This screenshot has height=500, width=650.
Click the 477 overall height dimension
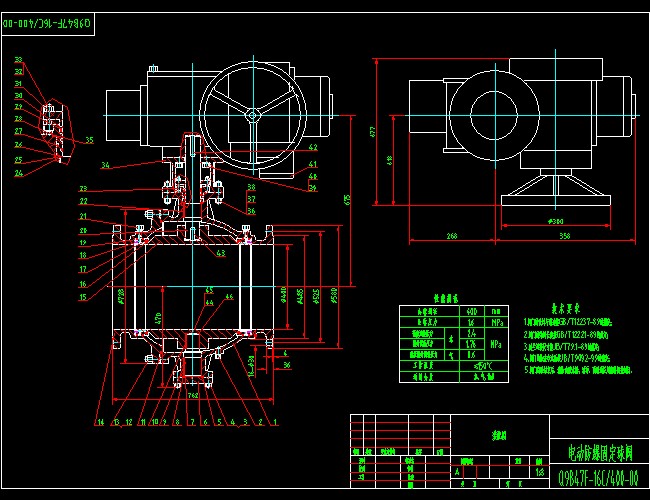[x=373, y=132]
